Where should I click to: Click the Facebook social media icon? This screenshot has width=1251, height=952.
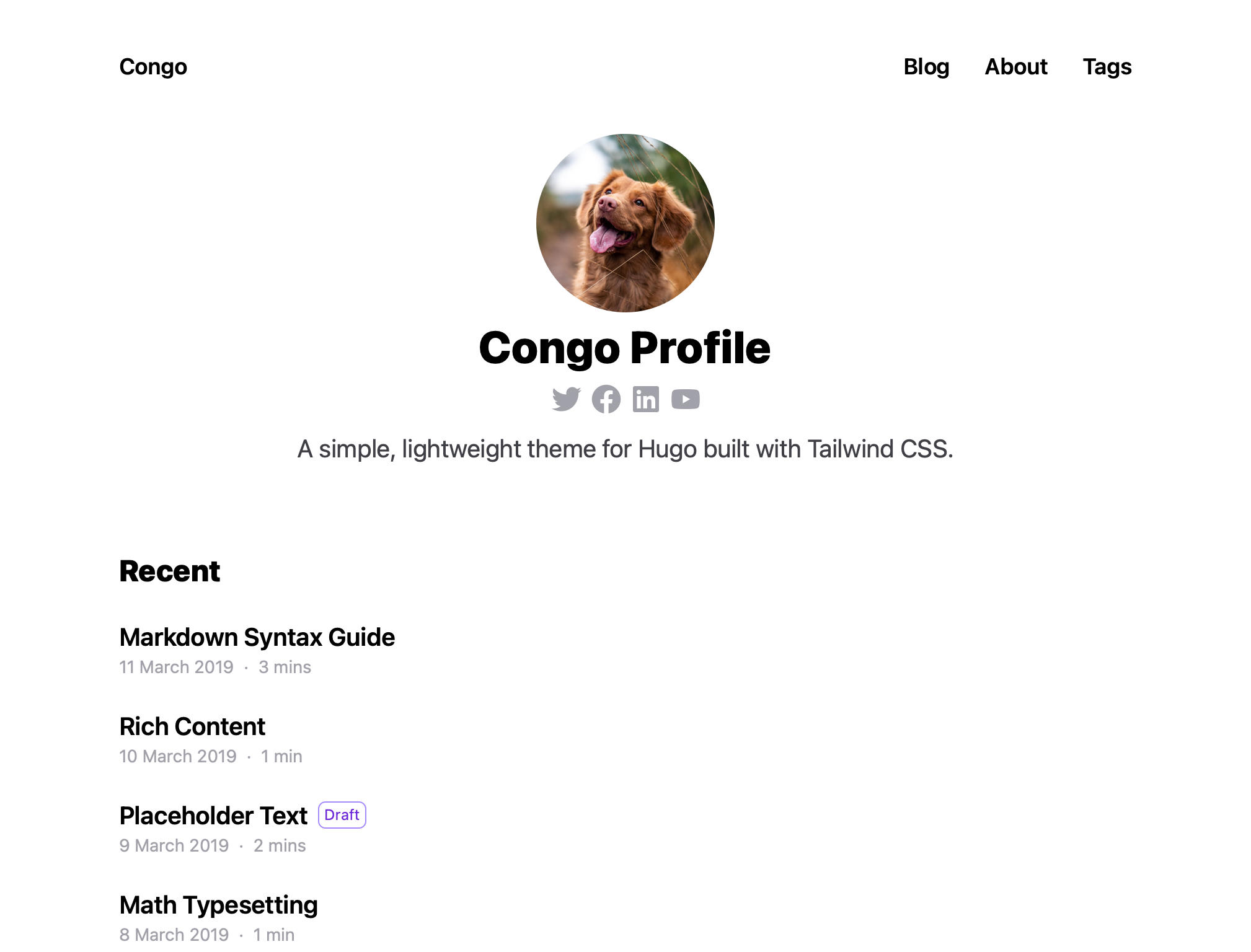point(606,399)
